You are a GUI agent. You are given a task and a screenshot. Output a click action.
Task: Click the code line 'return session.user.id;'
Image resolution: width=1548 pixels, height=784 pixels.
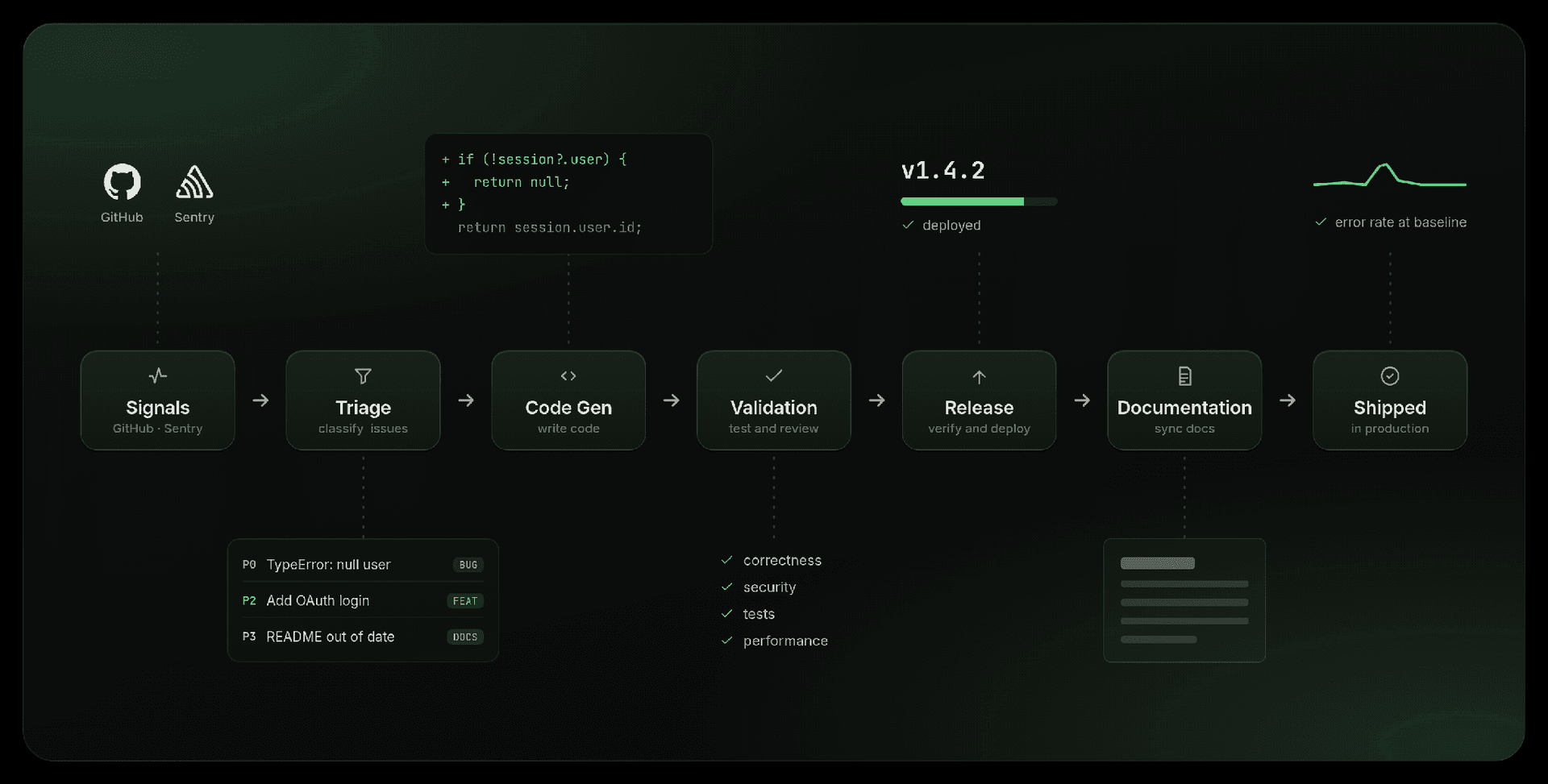pyautogui.click(x=550, y=227)
